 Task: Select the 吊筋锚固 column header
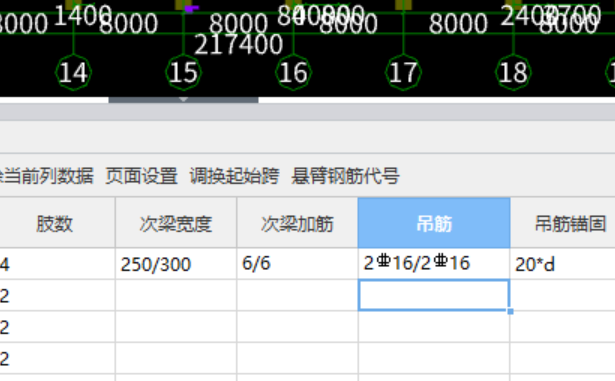pyautogui.click(x=562, y=223)
